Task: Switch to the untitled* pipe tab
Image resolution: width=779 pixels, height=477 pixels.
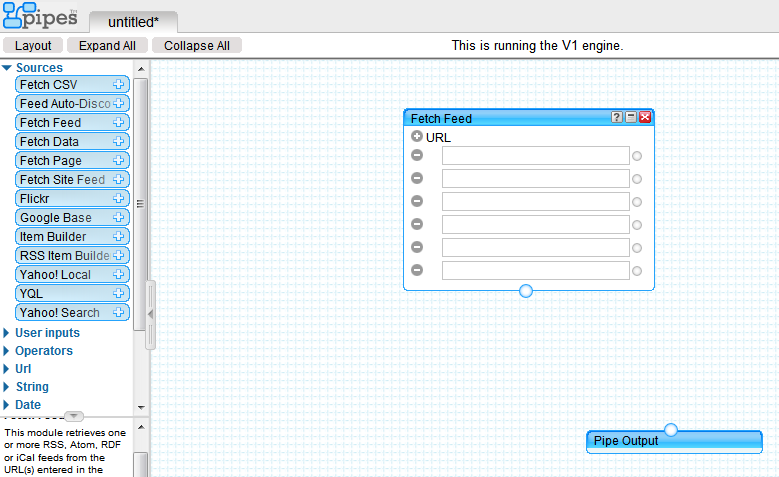Action: [133, 22]
